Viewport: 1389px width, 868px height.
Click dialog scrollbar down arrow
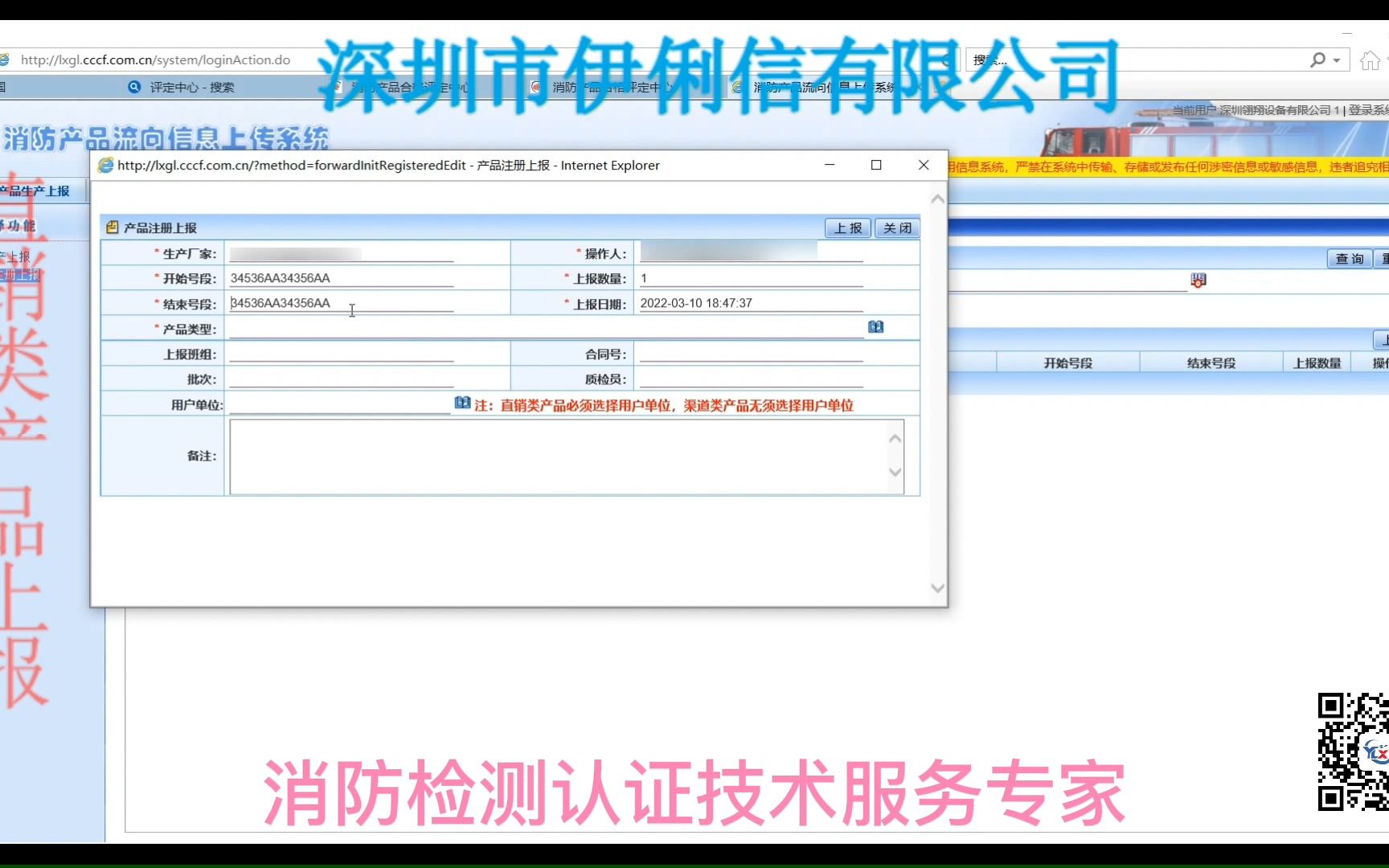937,588
